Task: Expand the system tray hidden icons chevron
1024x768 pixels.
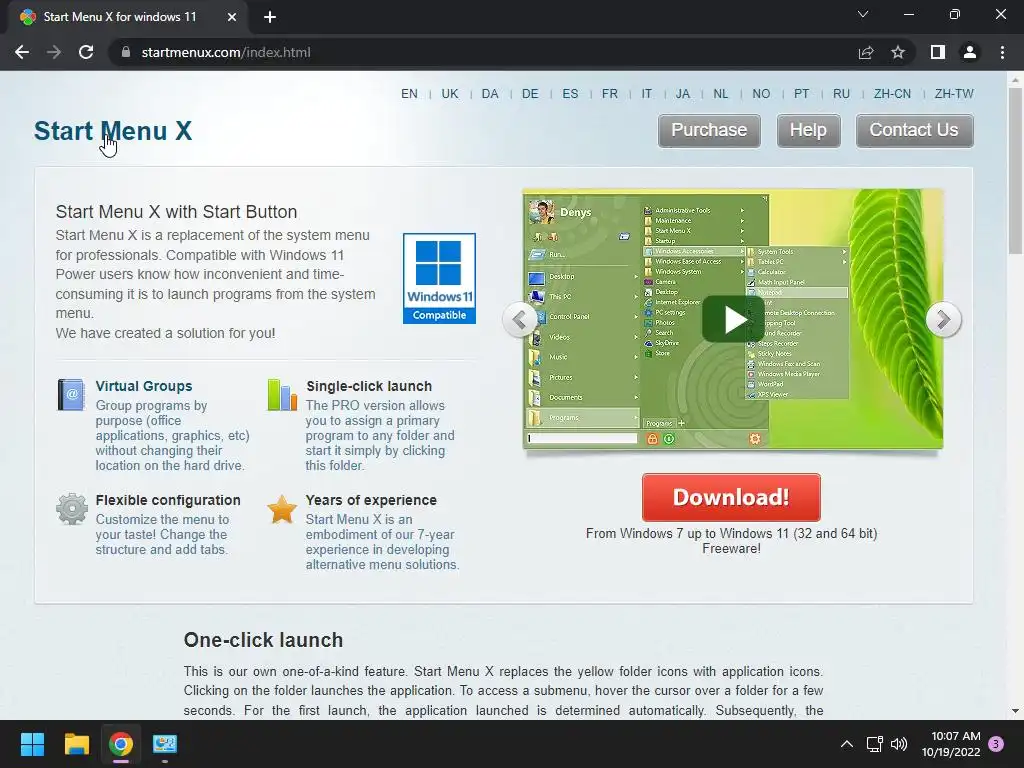Action: coord(847,744)
